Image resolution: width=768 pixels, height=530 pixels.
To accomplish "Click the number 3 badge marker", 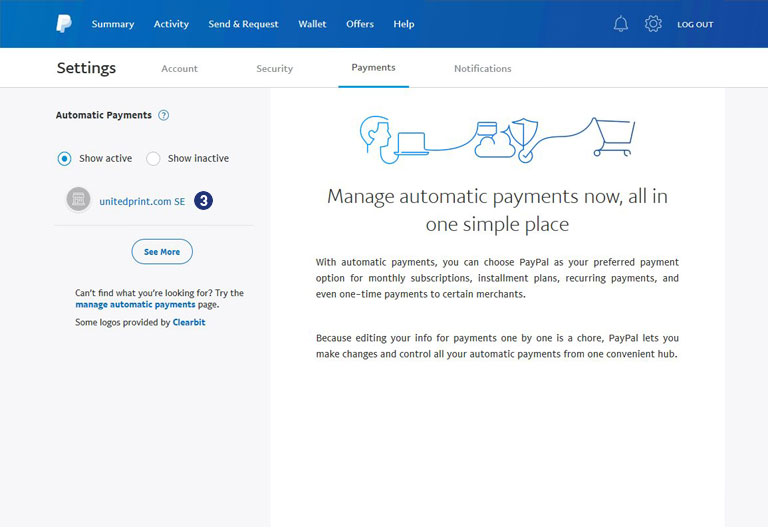I will 203,201.
